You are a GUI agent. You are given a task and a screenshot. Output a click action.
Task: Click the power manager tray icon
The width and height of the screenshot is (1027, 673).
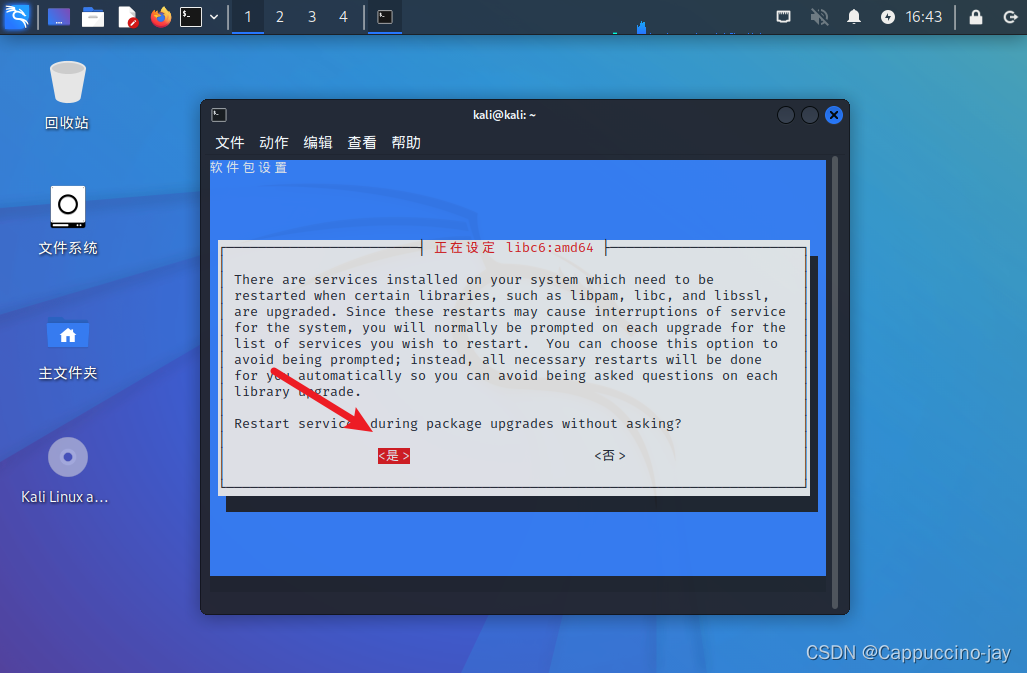(887, 17)
